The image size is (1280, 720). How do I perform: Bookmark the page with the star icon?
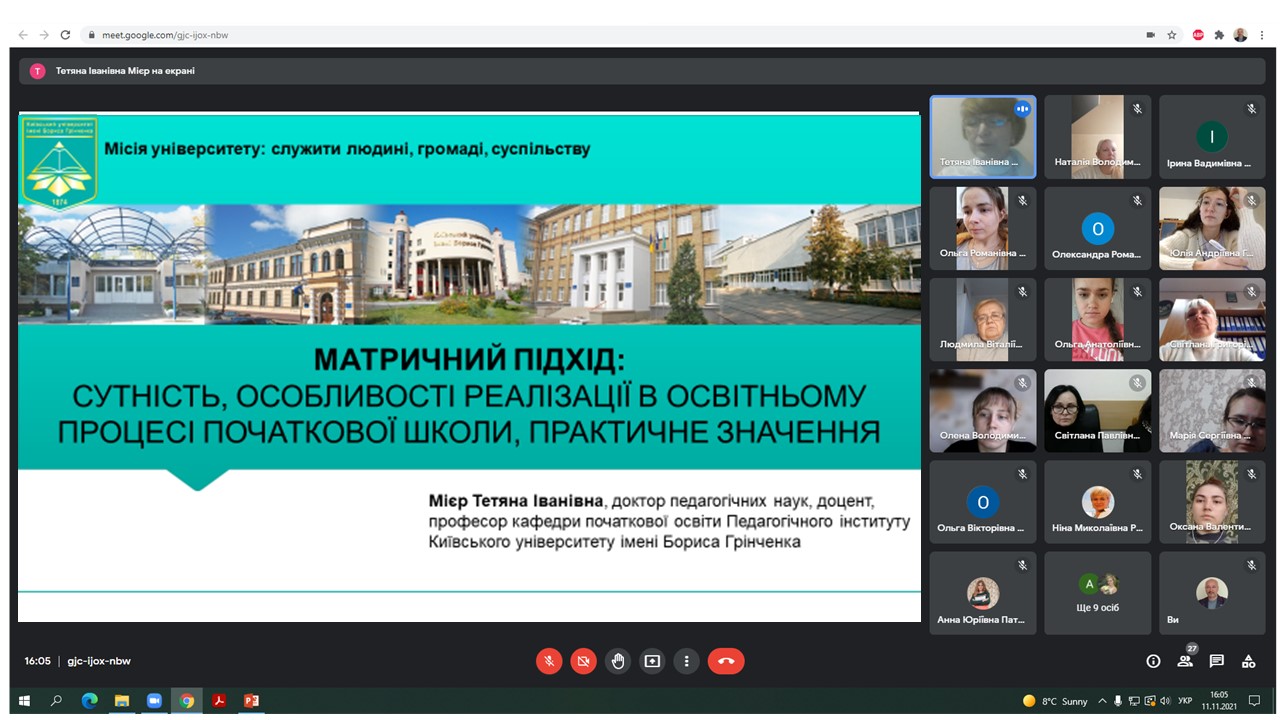click(x=1171, y=33)
